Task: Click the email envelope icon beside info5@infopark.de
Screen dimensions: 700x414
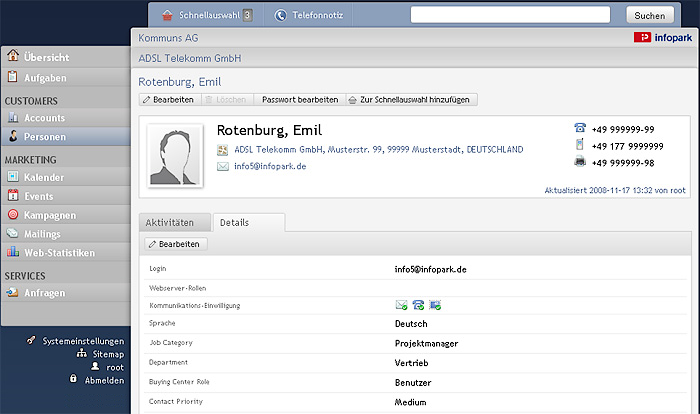Action: pos(223,167)
